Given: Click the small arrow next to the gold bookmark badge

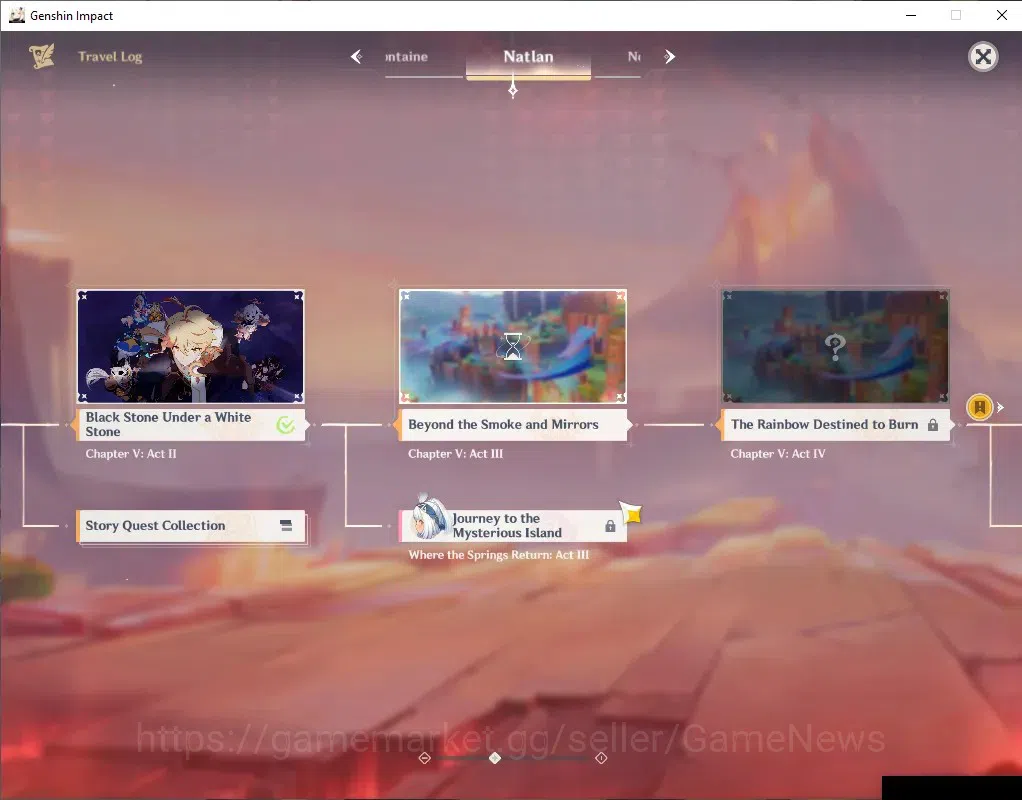Looking at the screenshot, I should coord(1000,407).
